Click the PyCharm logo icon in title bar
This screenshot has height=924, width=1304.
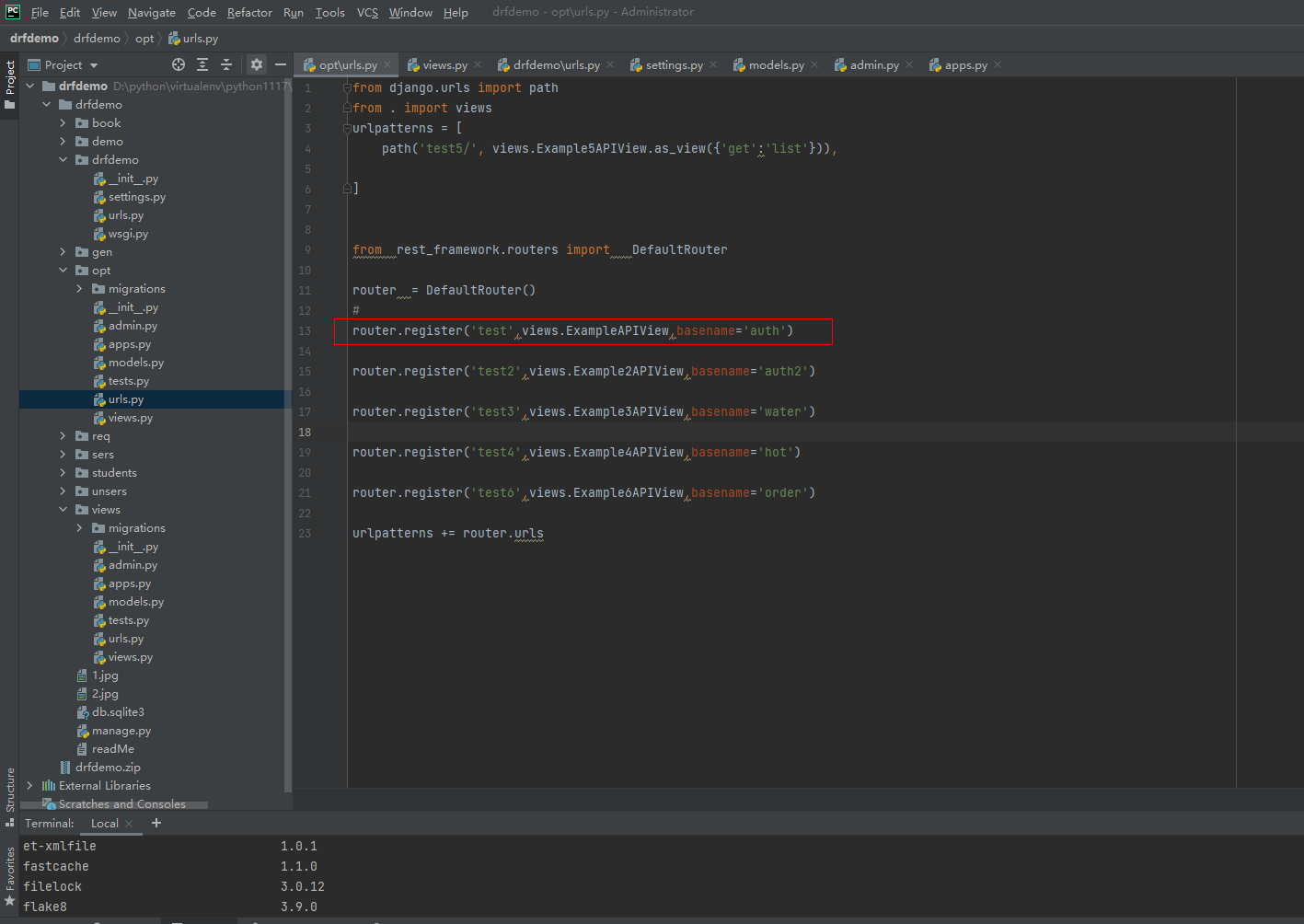13,12
